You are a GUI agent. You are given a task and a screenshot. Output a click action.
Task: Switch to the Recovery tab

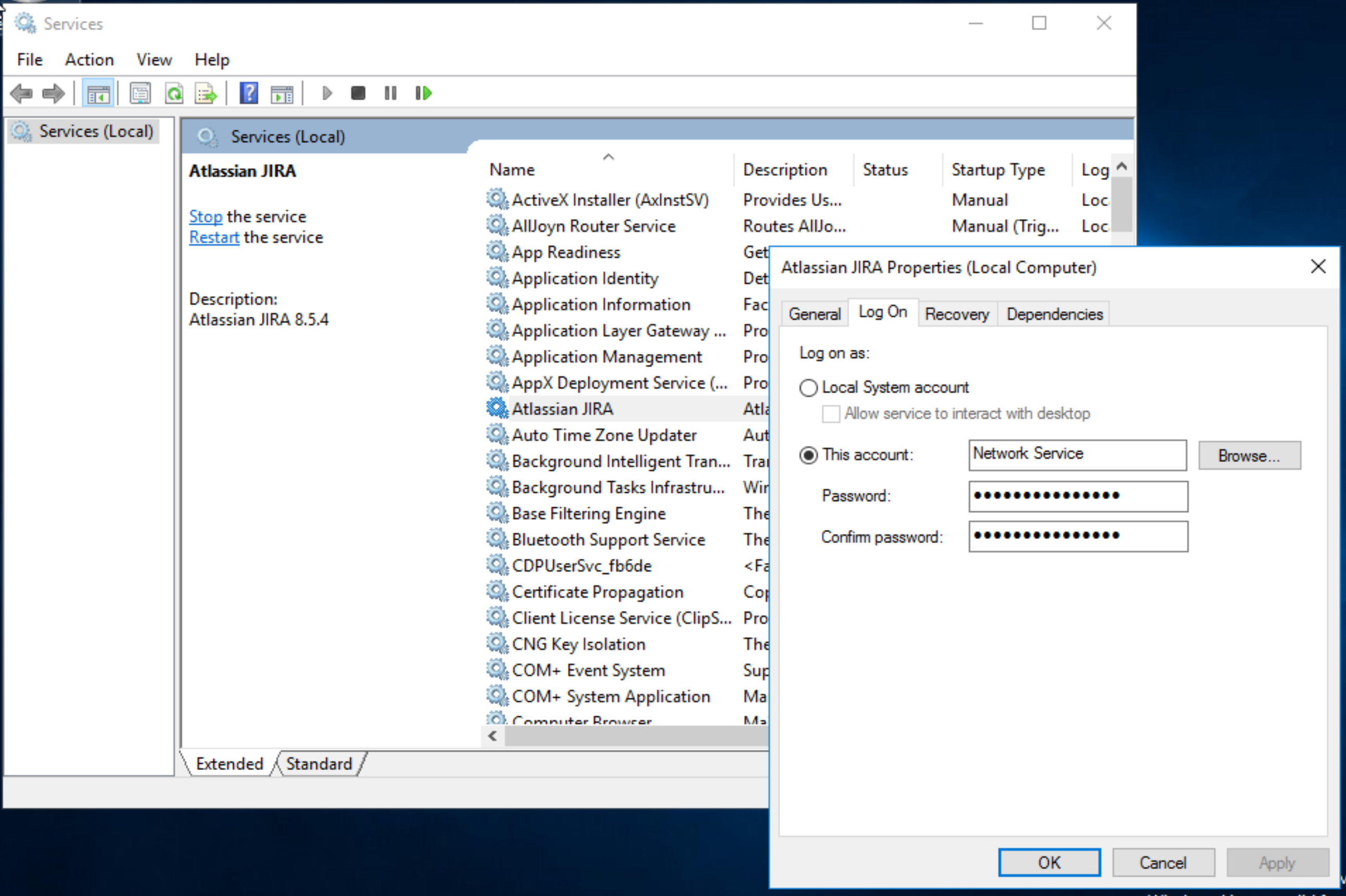[956, 314]
